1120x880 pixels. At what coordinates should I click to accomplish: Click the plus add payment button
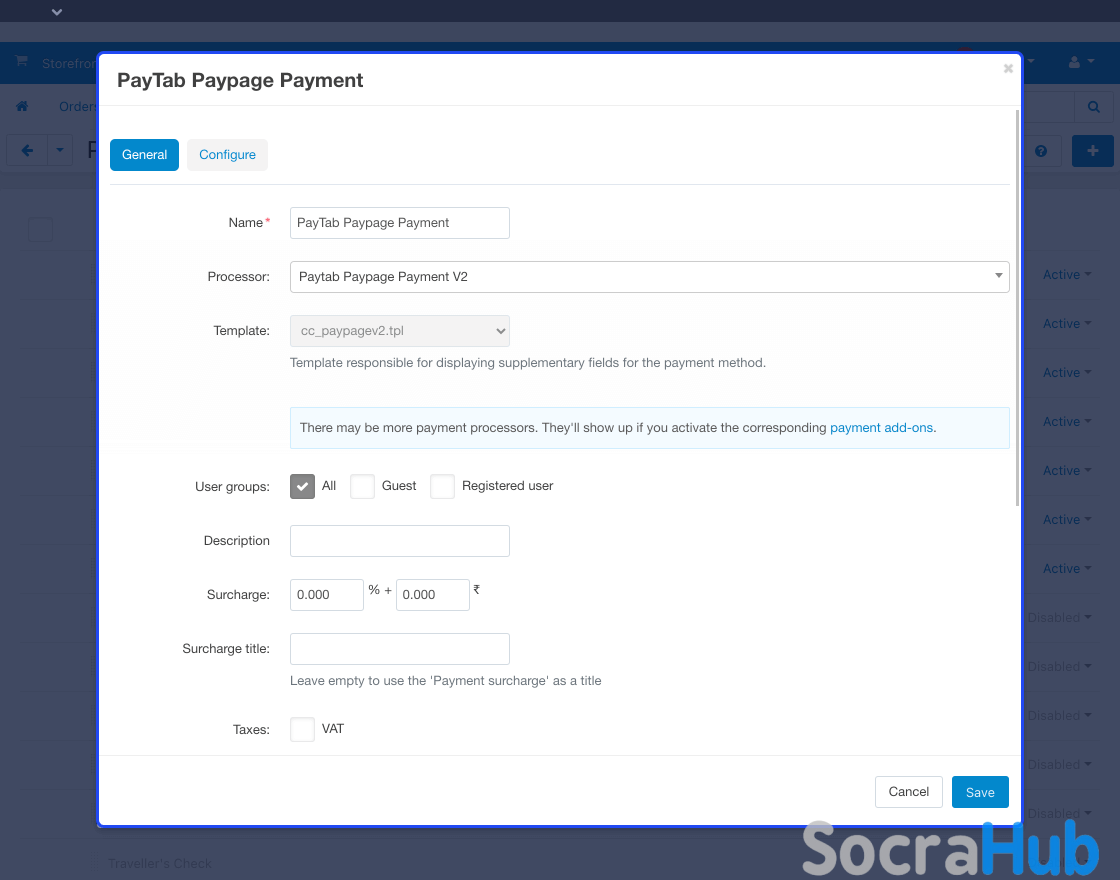1092,151
